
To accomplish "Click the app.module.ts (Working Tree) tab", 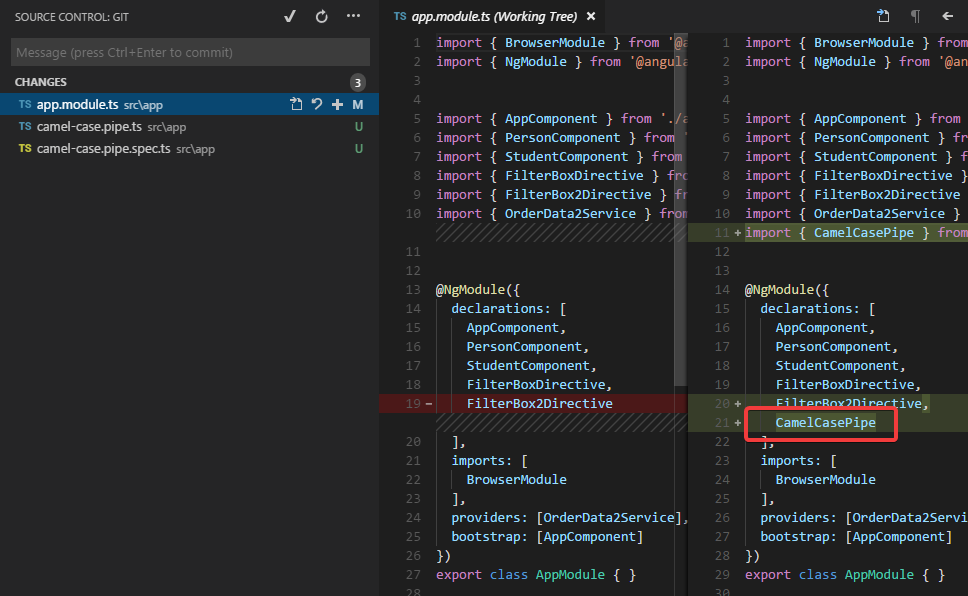I will click(x=496, y=17).
